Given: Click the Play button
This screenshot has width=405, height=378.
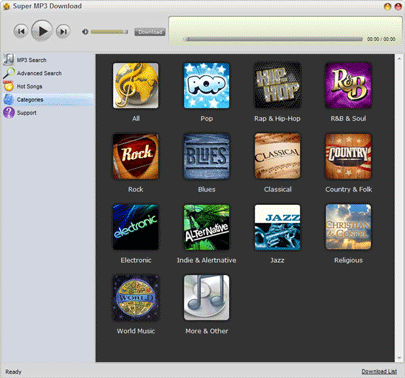Looking at the screenshot, I should (x=42, y=31).
